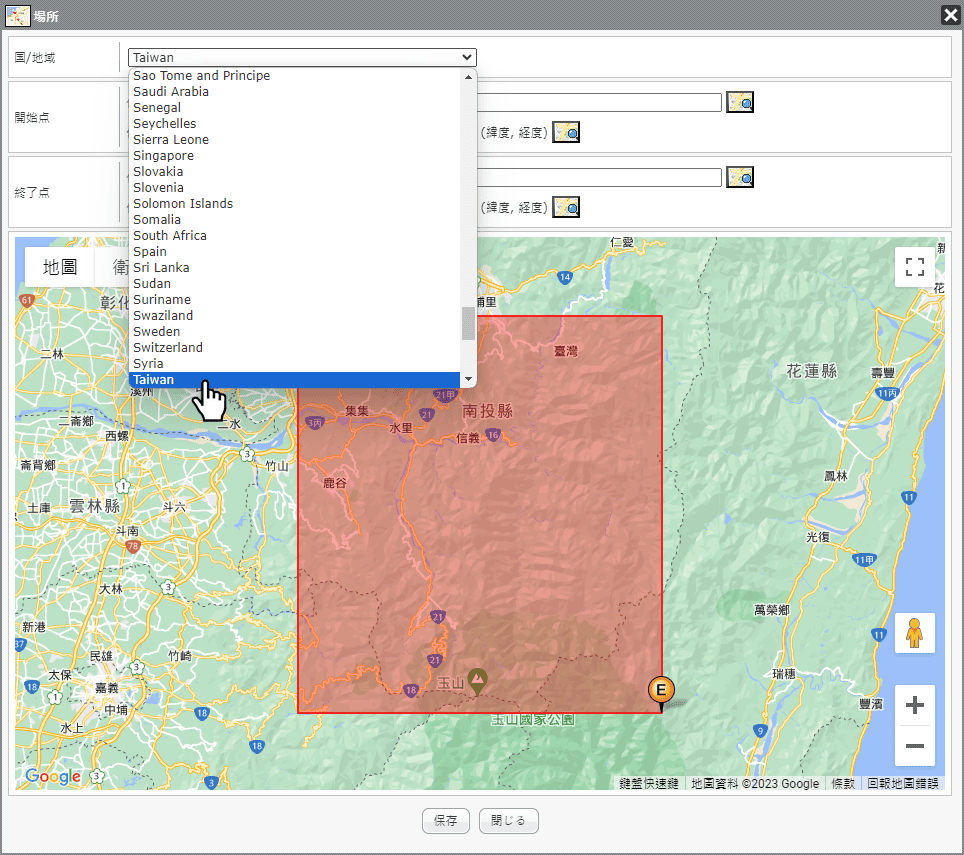Pick Slovakia from the dropdown list
Screen dimensions: 964x855
294,171
